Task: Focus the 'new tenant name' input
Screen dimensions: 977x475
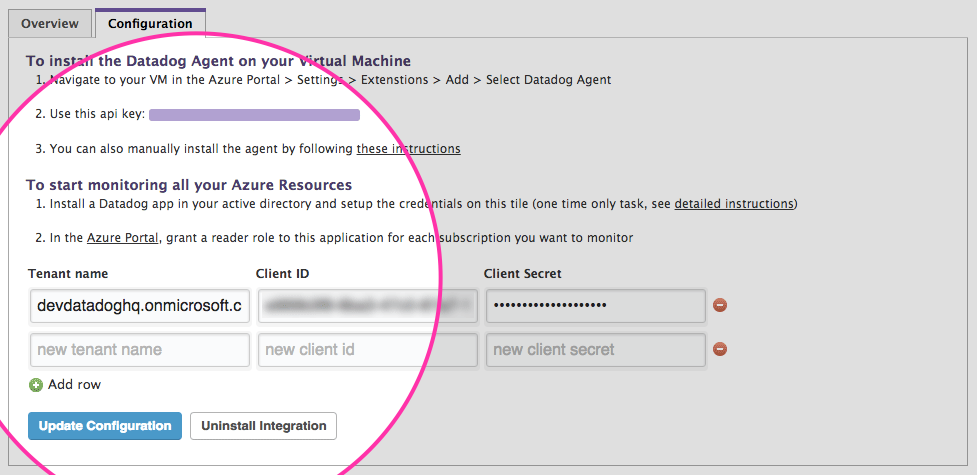Action: [140, 350]
